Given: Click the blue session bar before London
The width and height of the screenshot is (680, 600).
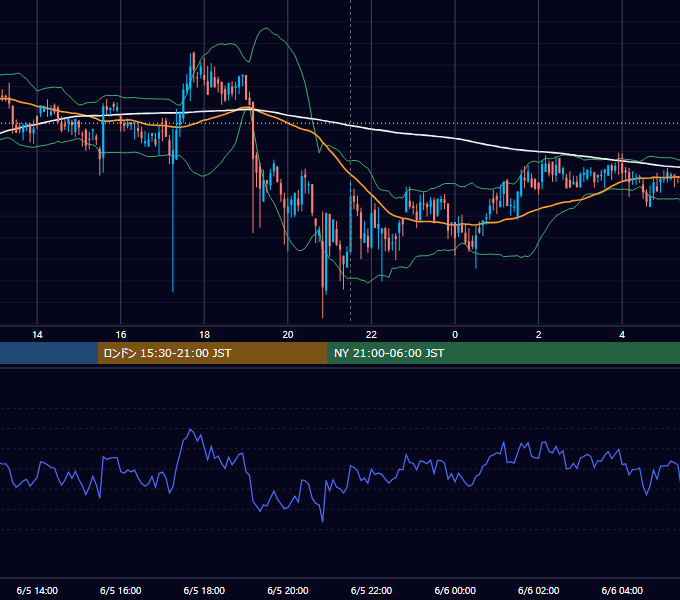Looking at the screenshot, I should tap(49, 353).
